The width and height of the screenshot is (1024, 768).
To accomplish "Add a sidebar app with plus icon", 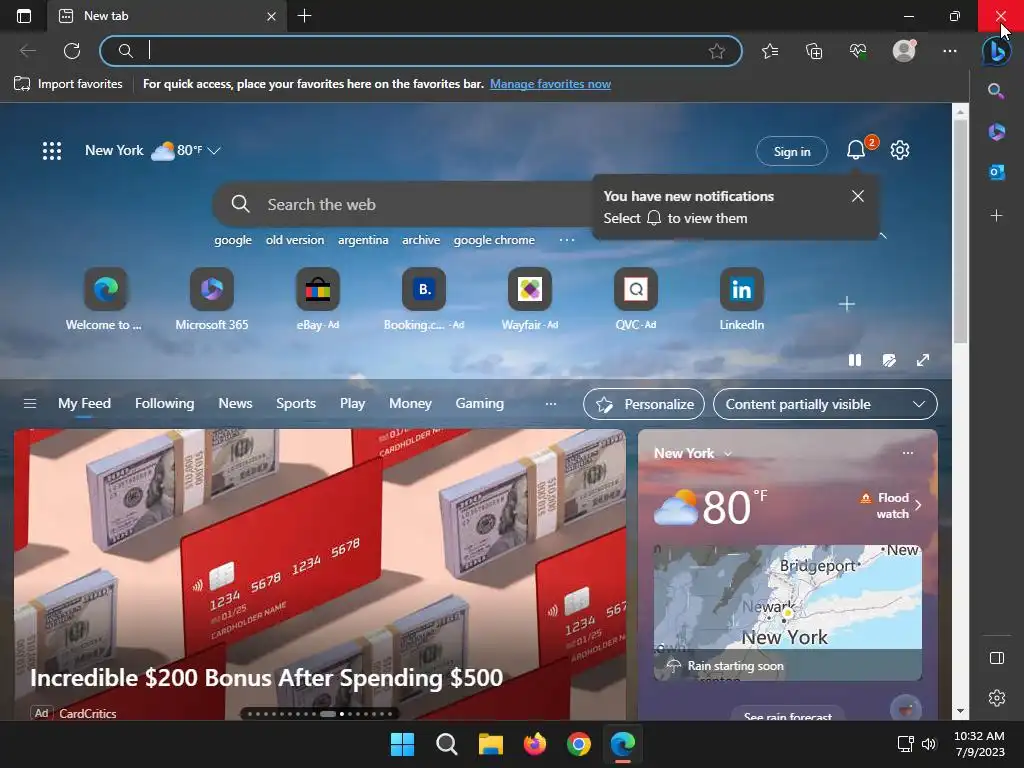I will pyautogui.click(x=996, y=216).
